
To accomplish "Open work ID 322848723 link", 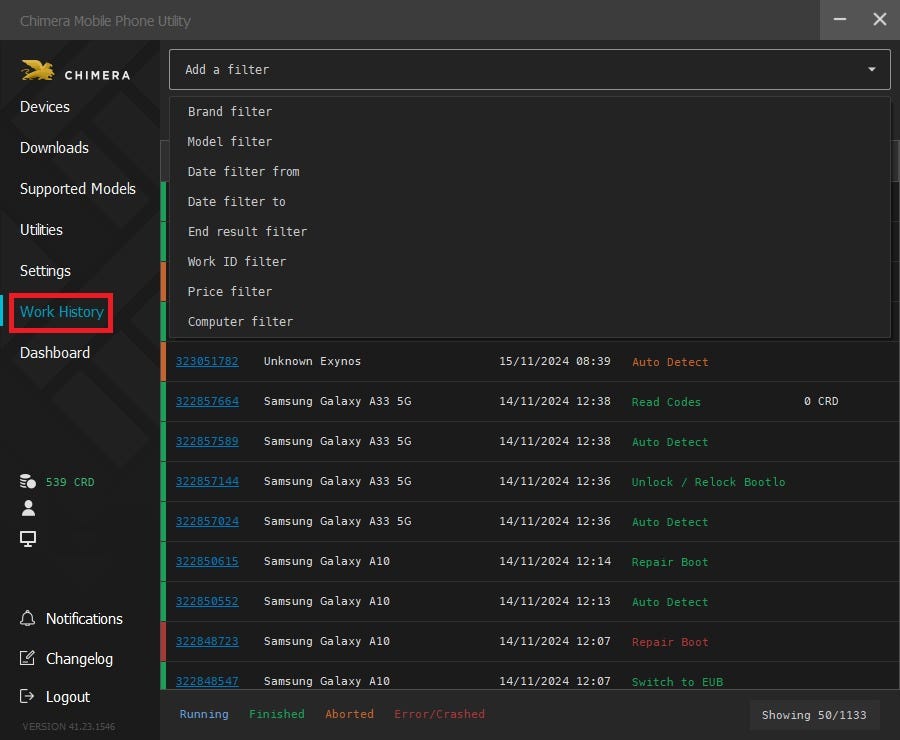I will coord(207,641).
